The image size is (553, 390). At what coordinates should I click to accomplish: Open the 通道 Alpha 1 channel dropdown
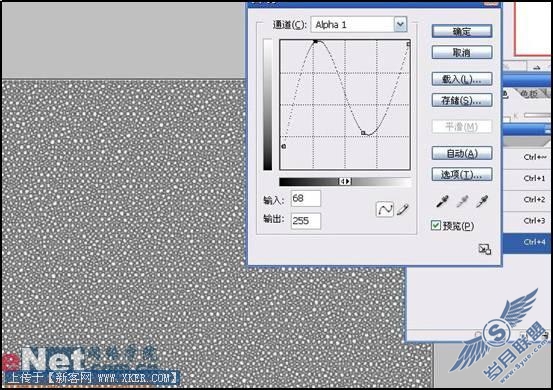tap(359, 24)
